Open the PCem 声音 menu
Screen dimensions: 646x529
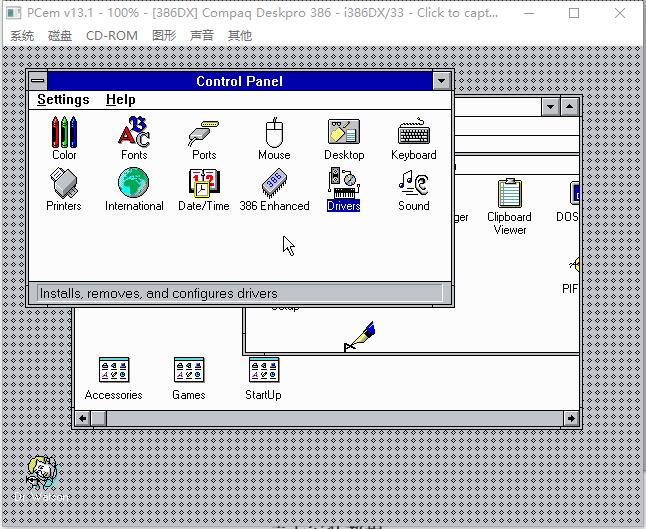click(x=202, y=36)
